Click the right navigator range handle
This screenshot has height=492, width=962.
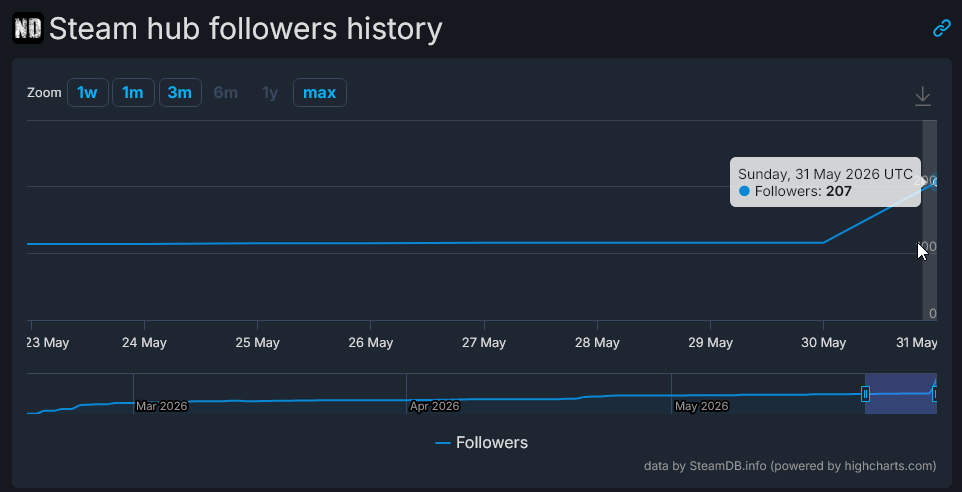click(936, 394)
